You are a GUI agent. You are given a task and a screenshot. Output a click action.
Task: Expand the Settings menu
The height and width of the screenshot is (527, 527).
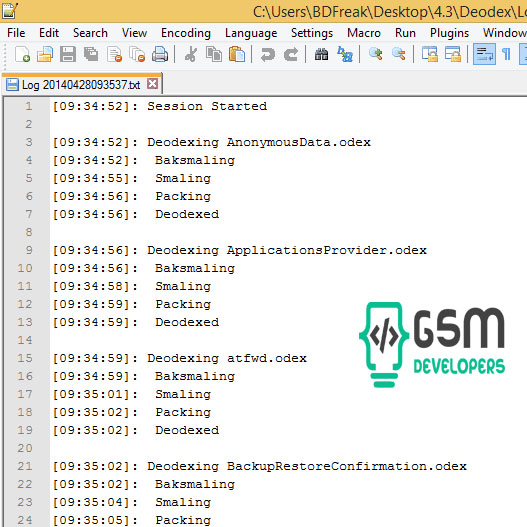[x=312, y=33]
